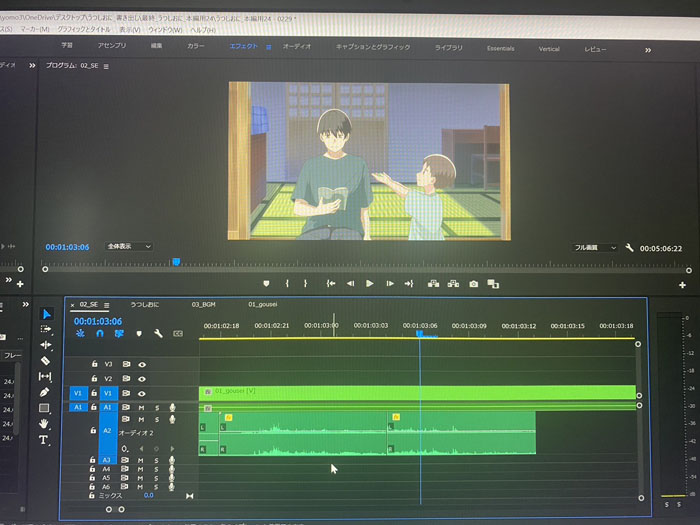This screenshot has height=525, width=700.
Task: Click mix track expand output icon
Action: point(189,496)
